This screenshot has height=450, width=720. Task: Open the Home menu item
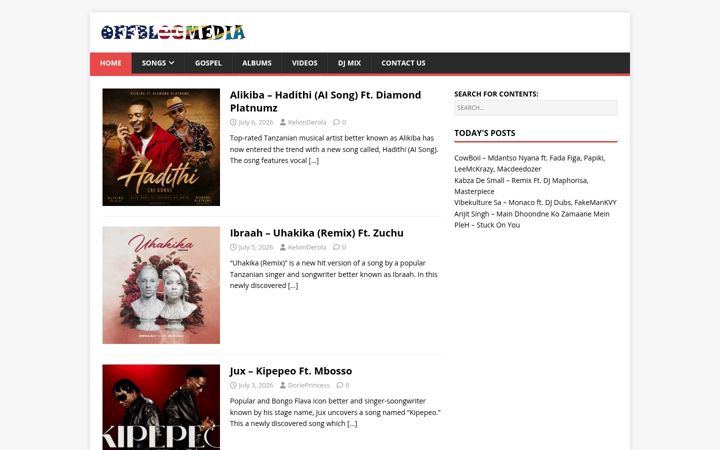pyautogui.click(x=111, y=63)
